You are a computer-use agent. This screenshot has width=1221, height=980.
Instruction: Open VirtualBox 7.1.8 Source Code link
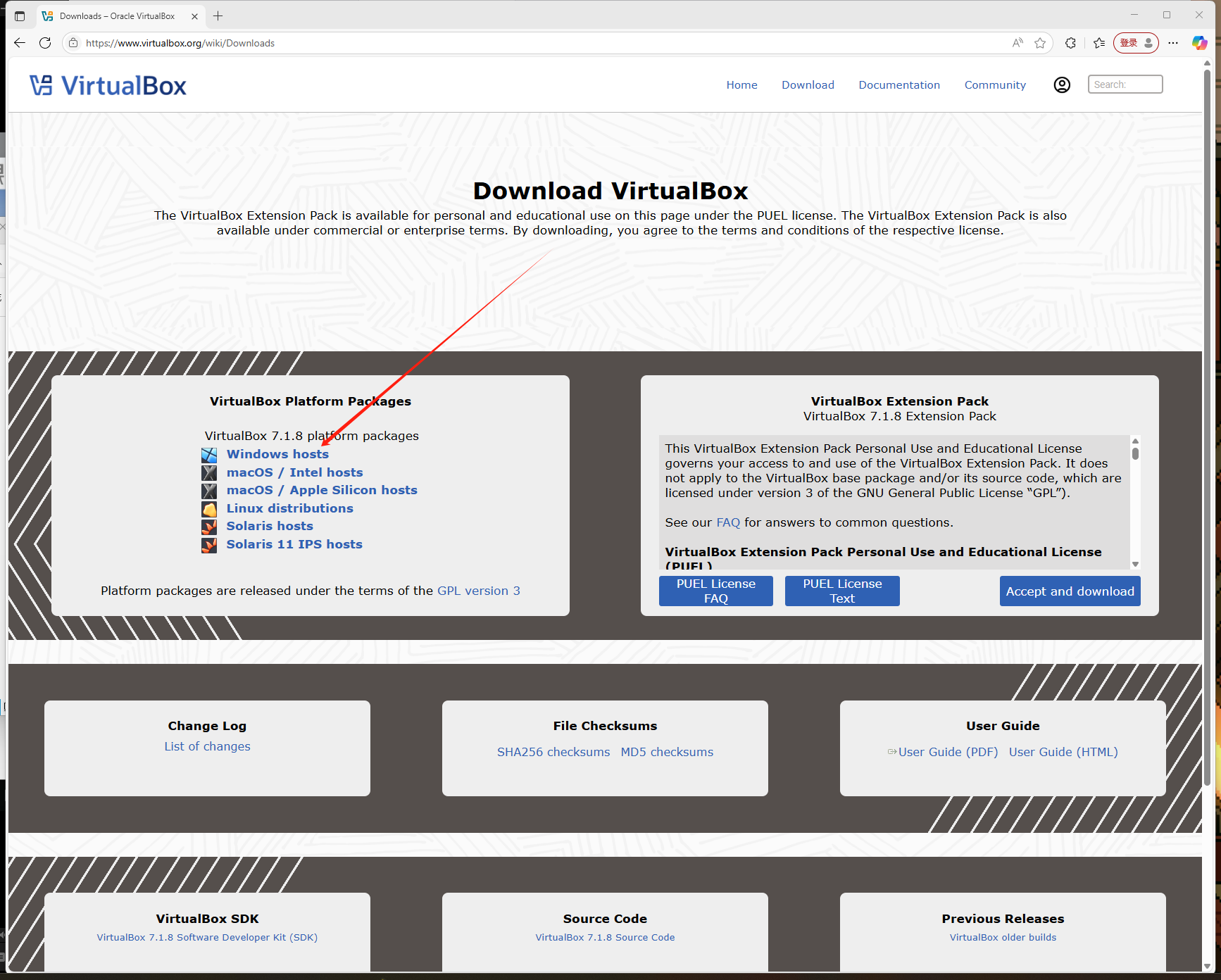(x=605, y=938)
